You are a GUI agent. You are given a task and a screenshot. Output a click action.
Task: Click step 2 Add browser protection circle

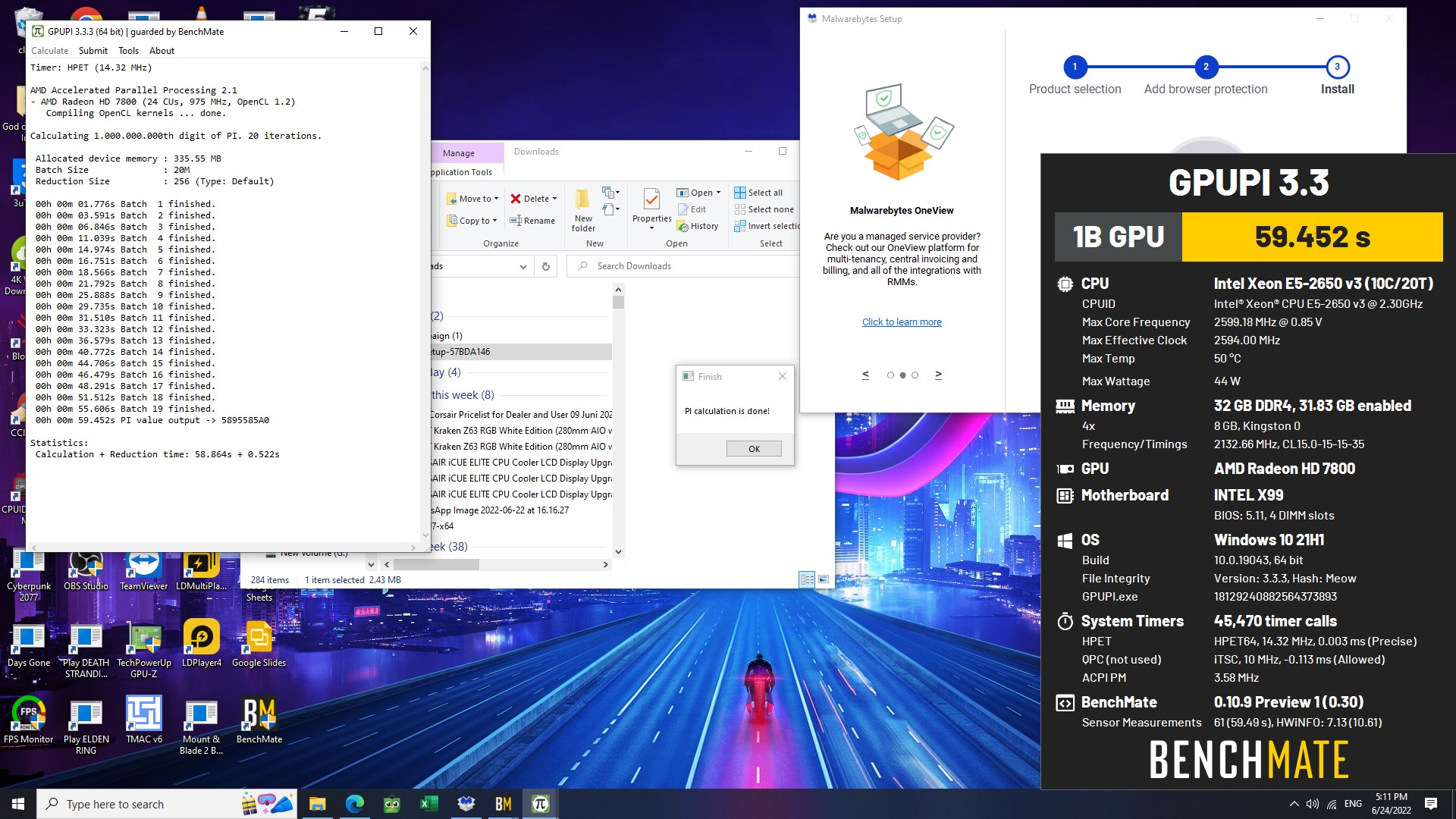pyautogui.click(x=1206, y=67)
